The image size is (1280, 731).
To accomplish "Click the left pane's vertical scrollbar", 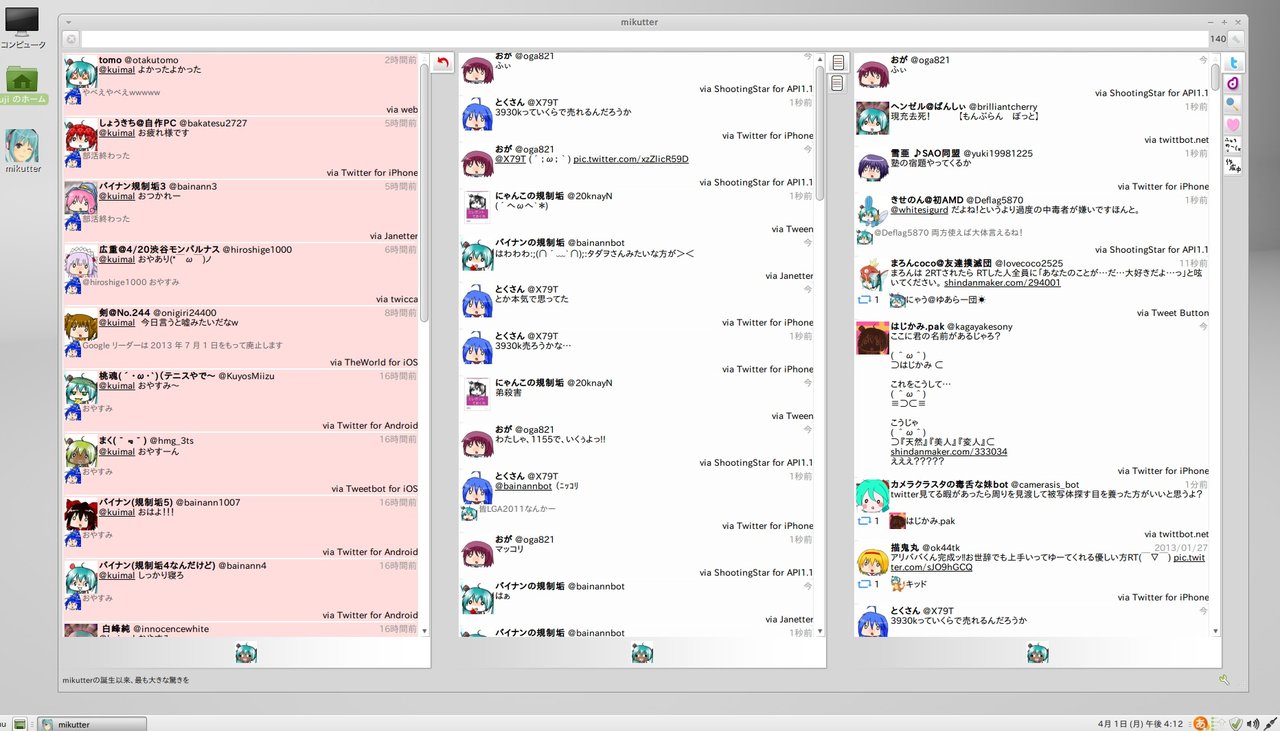I will [x=424, y=193].
